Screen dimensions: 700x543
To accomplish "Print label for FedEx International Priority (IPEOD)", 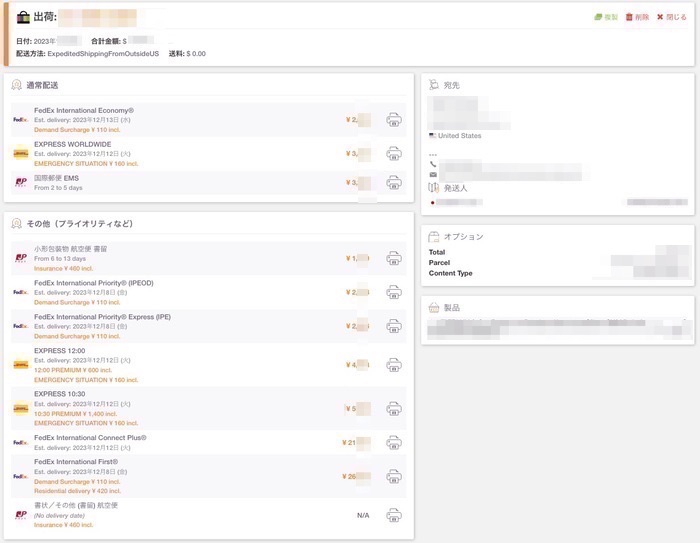I will coord(394,292).
